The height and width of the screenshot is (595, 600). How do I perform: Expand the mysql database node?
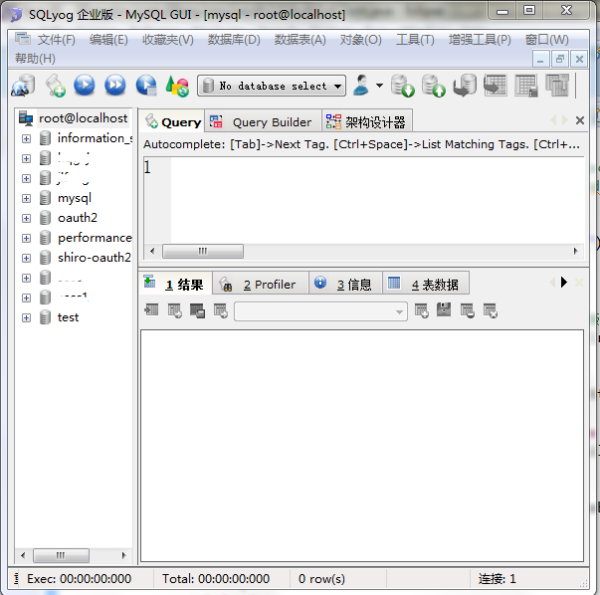click(x=26, y=198)
